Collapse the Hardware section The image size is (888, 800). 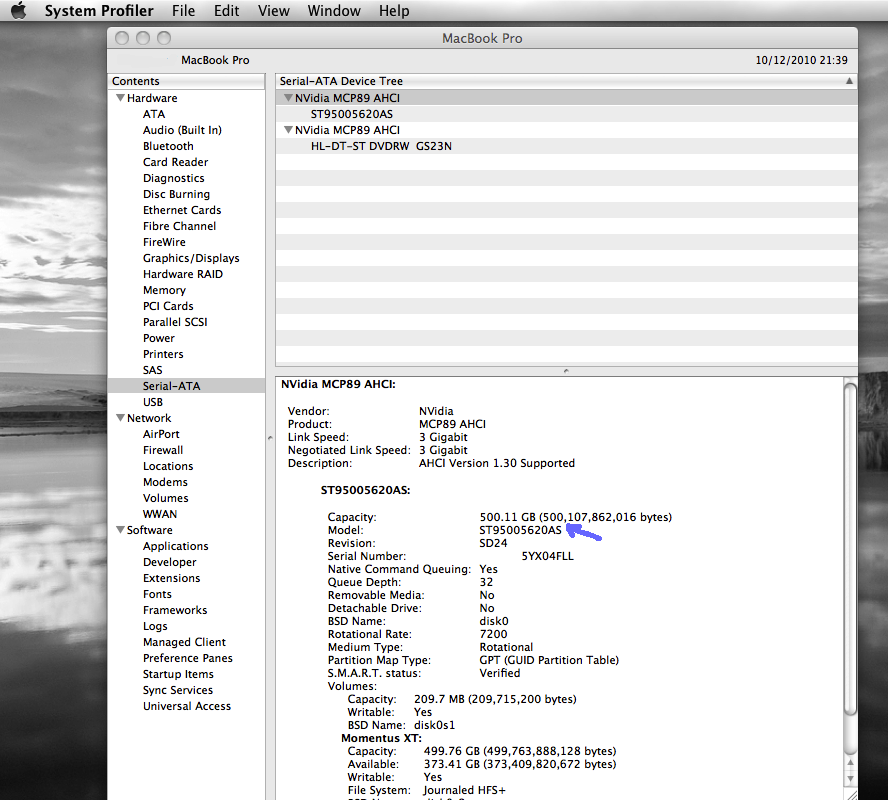pyautogui.click(x=120, y=98)
